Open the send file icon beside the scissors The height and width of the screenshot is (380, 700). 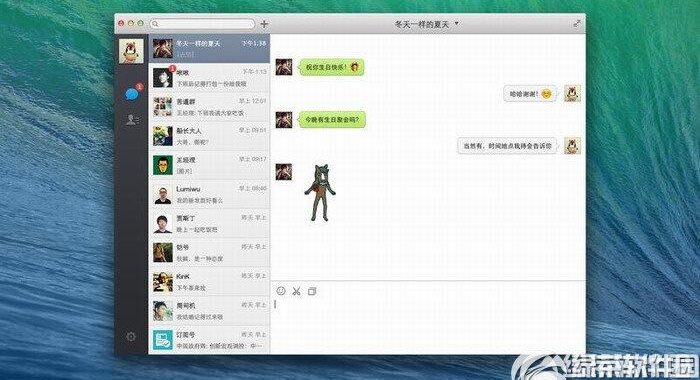tap(312, 292)
